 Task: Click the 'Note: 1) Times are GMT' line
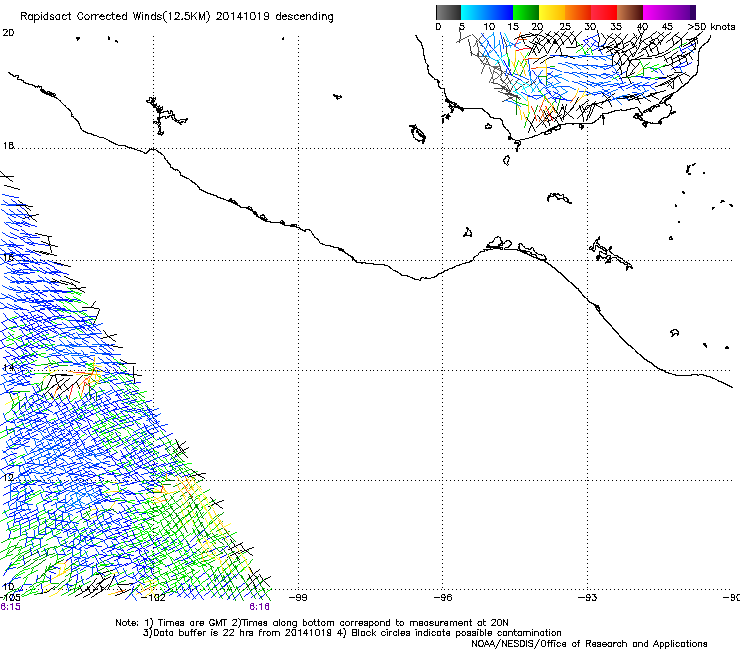pyautogui.click(x=312, y=623)
